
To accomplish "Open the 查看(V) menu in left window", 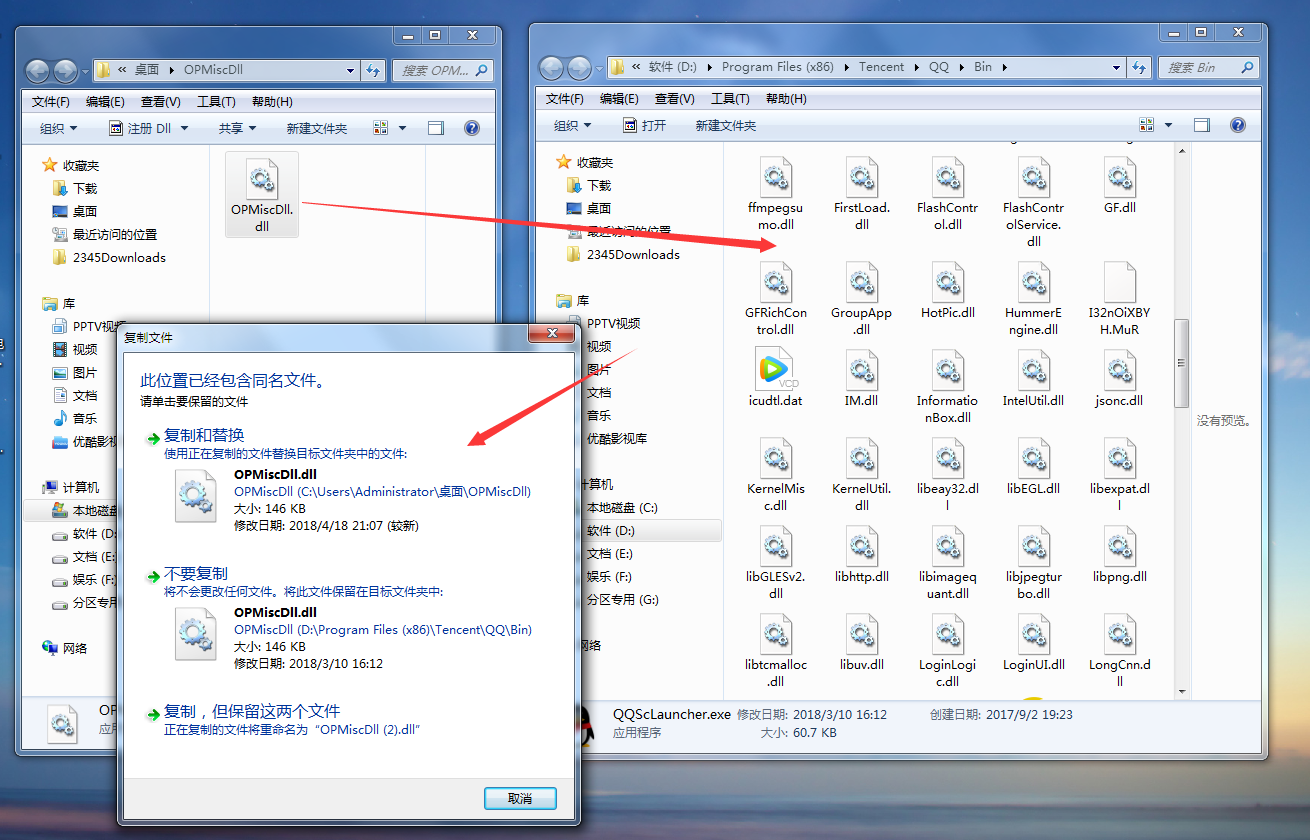I will point(160,101).
